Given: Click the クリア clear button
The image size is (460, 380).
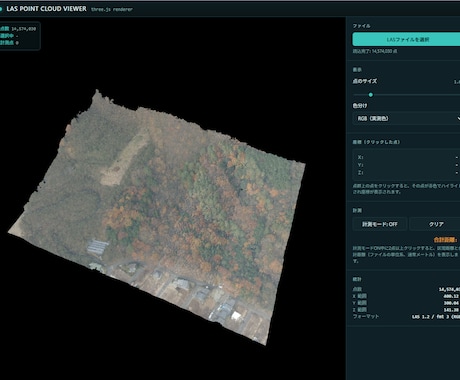Looking at the screenshot, I should coord(435,224).
